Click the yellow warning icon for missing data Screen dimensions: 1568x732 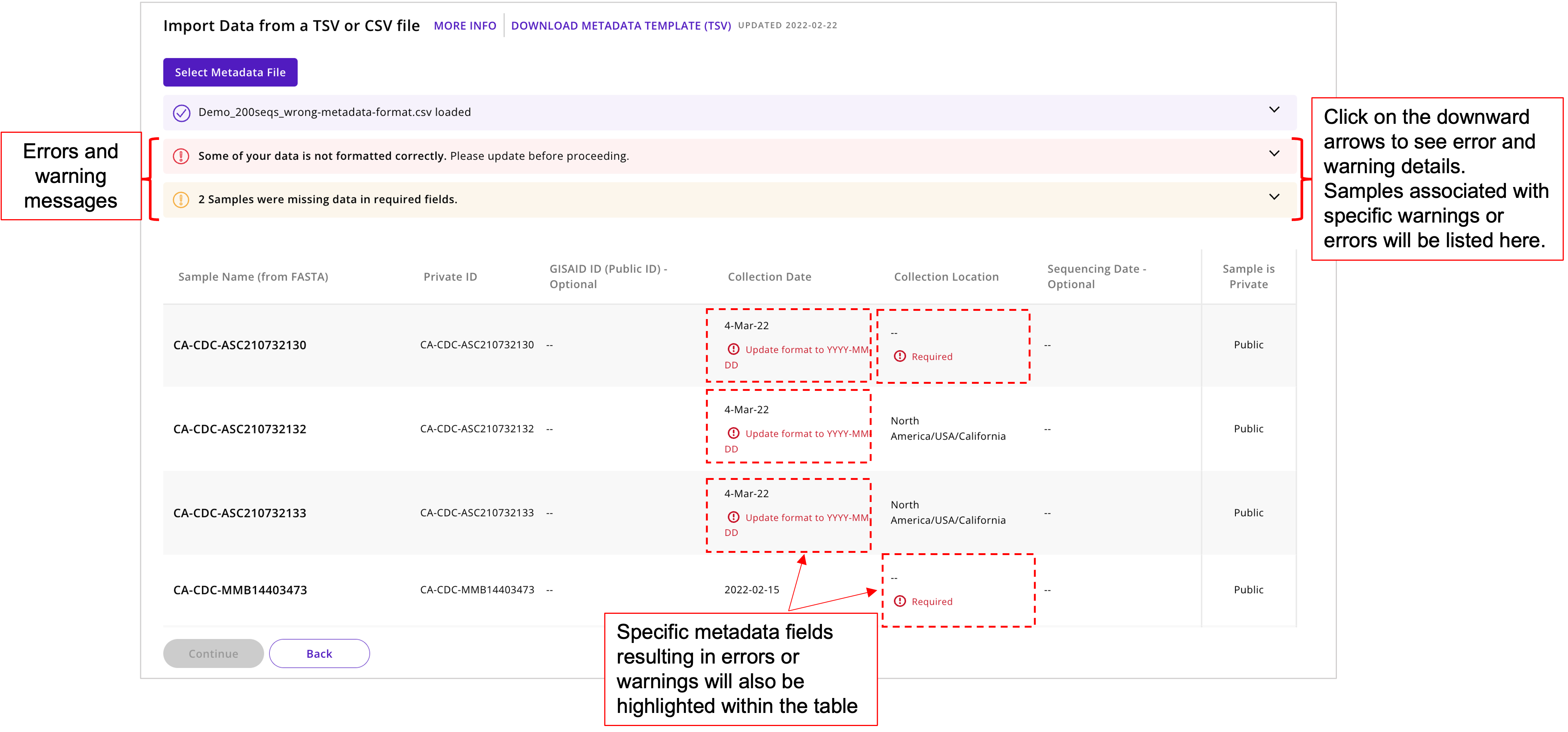[181, 199]
